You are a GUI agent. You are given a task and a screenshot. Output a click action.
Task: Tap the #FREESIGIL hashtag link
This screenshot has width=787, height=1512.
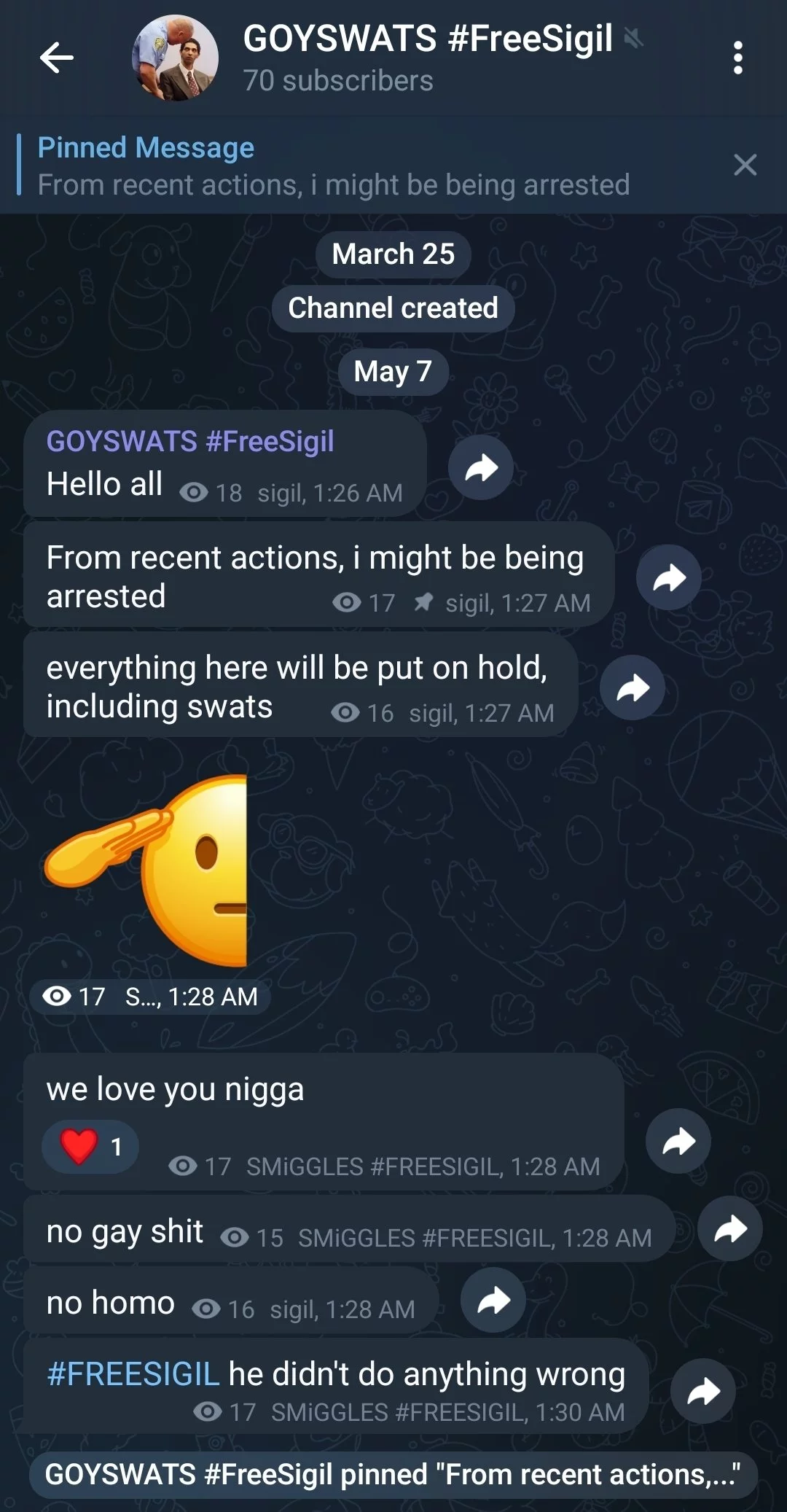[133, 1373]
